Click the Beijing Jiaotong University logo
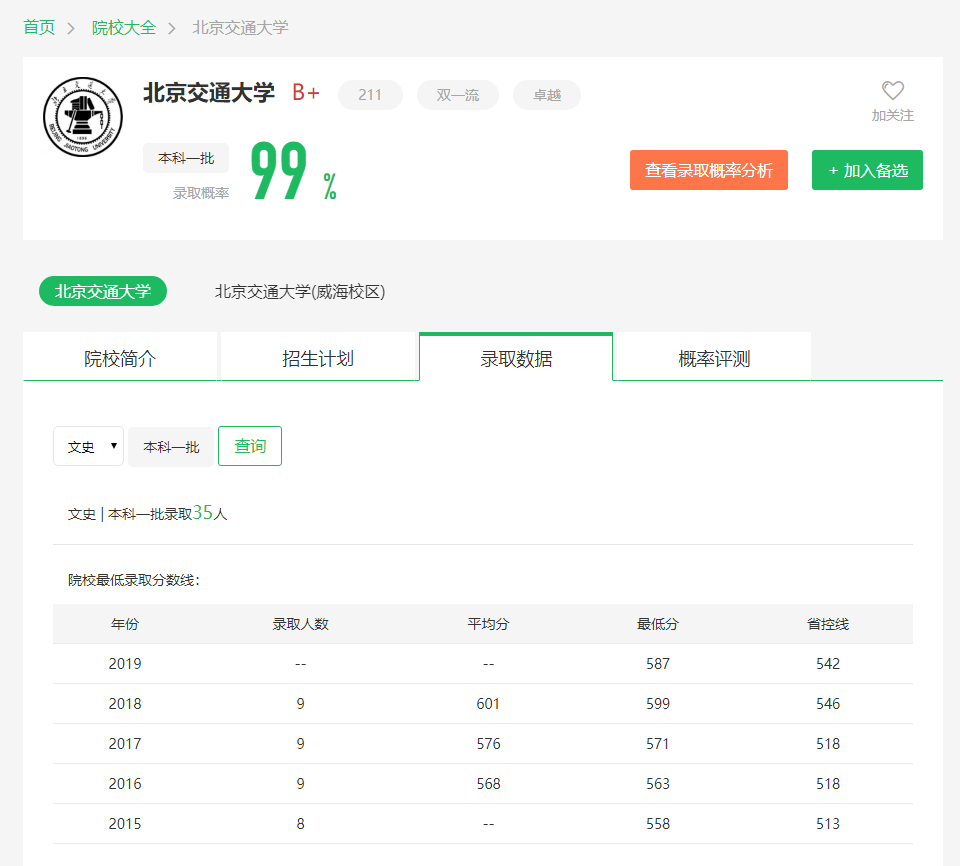960x866 pixels. tap(82, 116)
